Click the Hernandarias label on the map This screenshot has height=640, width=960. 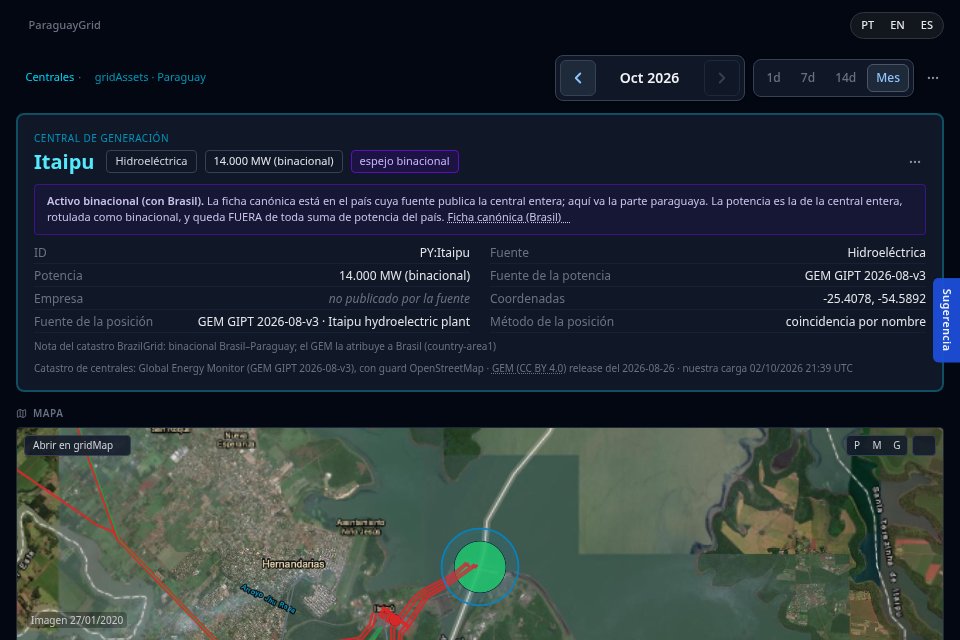click(293, 563)
